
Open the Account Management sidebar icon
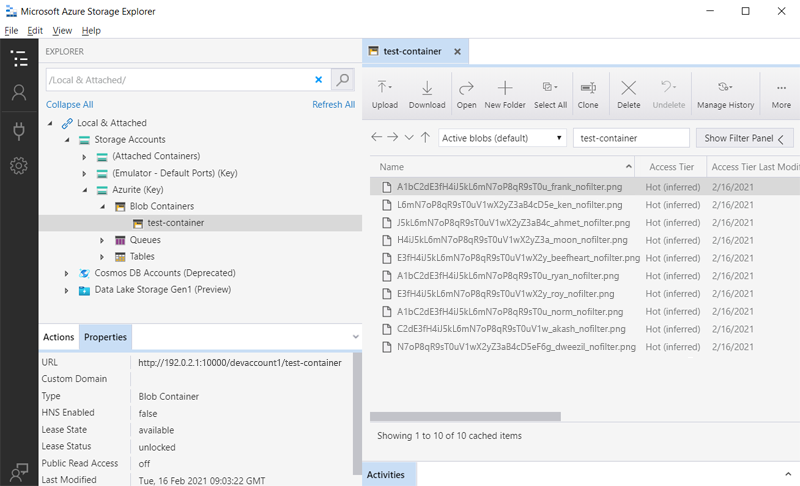(x=18, y=93)
